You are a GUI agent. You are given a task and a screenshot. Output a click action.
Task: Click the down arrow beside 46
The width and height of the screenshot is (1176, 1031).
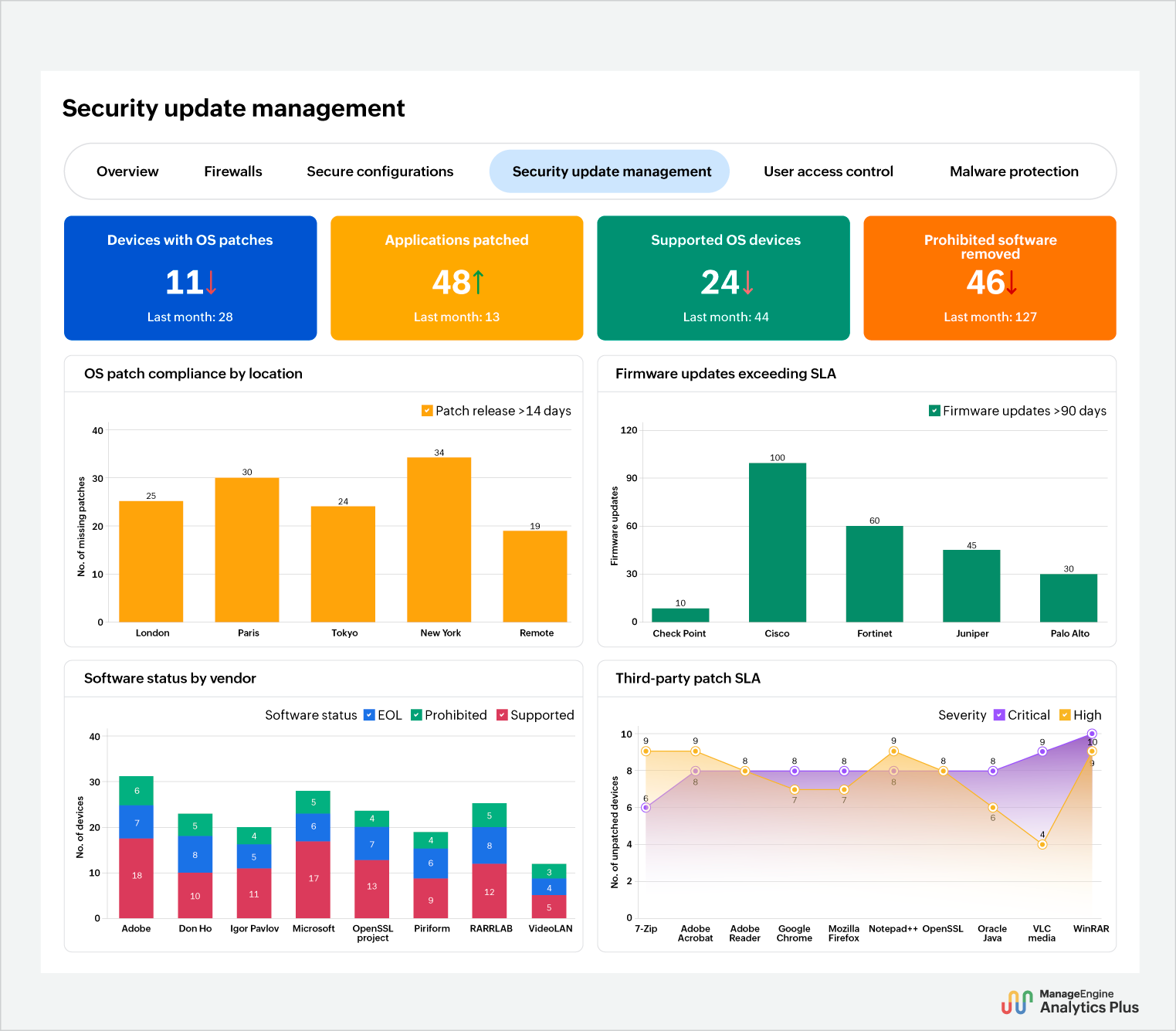[1012, 283]
